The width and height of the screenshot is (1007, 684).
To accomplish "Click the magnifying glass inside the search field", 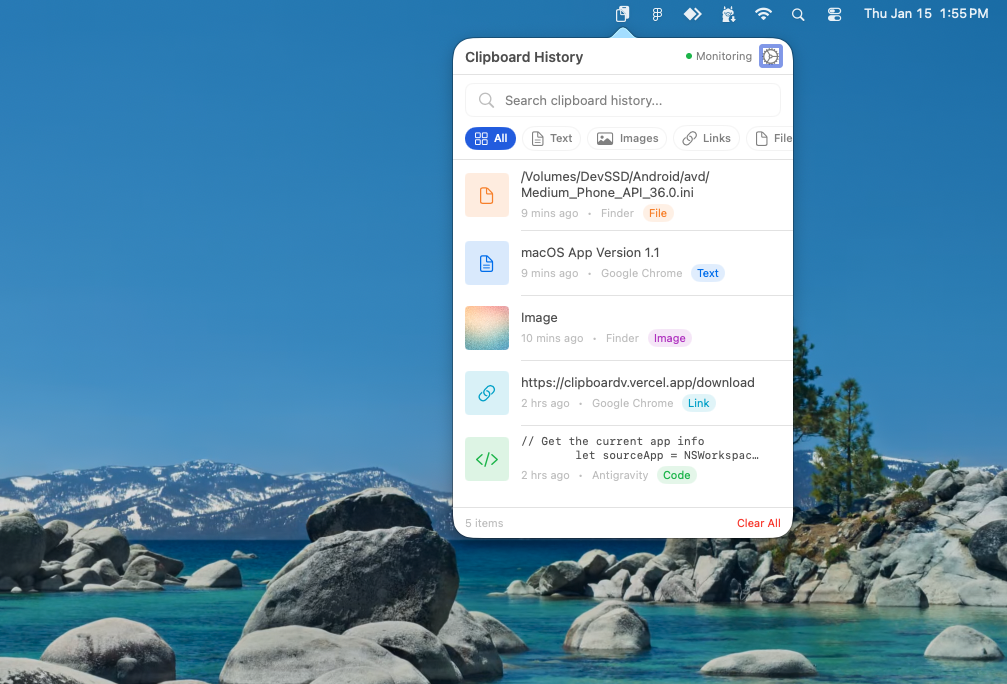I will pyautogui.click(x=486, y=100).
